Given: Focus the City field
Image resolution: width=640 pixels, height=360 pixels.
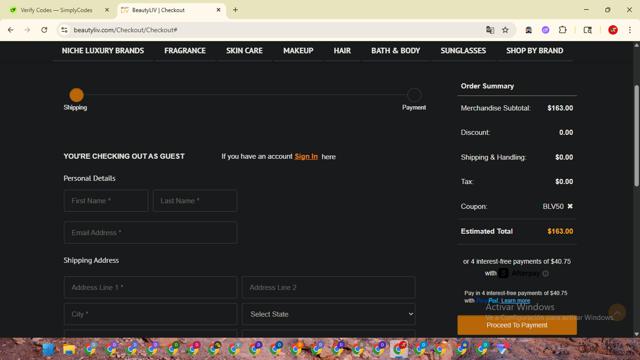Looking at the screenshot, I should (151, 314).
